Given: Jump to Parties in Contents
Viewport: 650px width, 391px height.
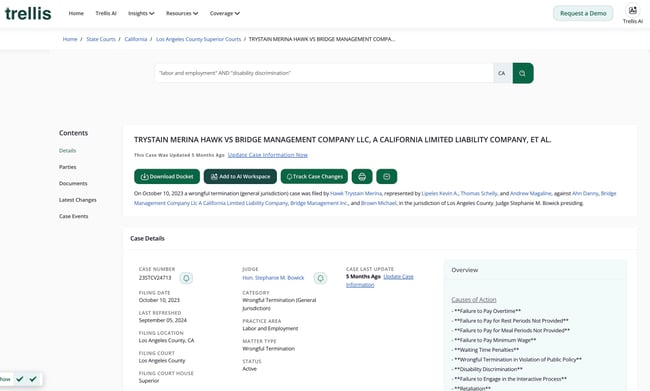Looking at the screenshot, I should coord(68,167).
